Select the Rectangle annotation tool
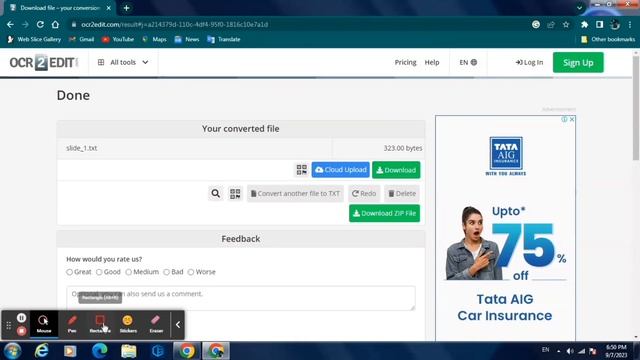The height and width of the screenshot is (360, 640). 100,324
